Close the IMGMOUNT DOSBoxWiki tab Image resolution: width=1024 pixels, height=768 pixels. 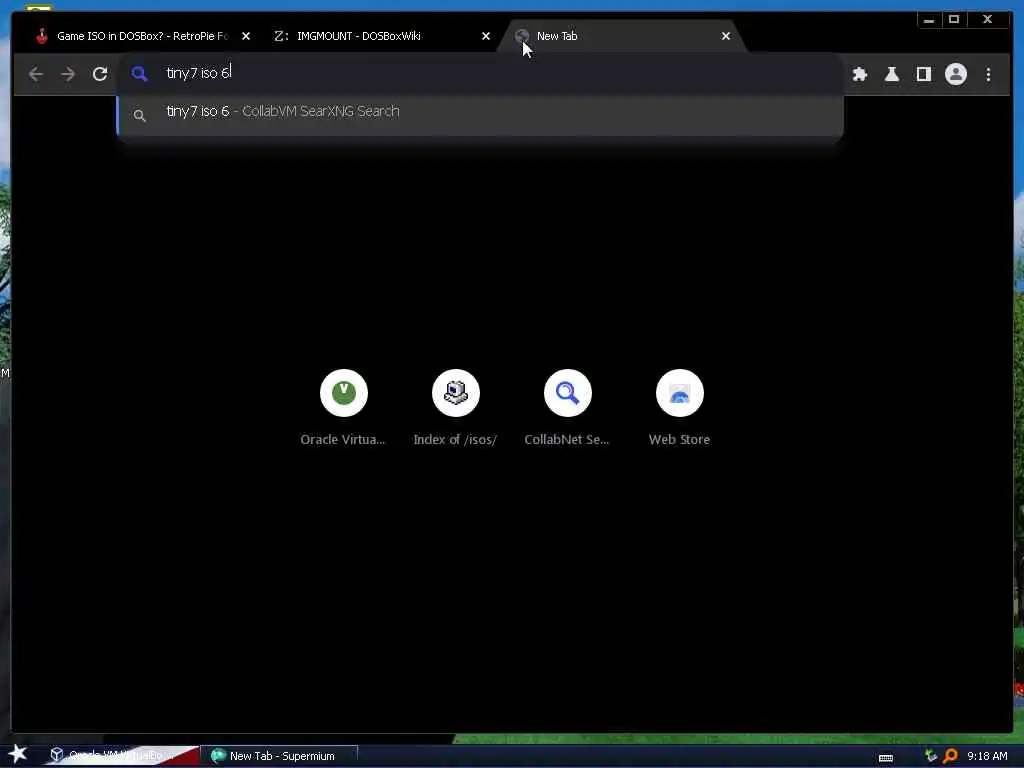486,36
